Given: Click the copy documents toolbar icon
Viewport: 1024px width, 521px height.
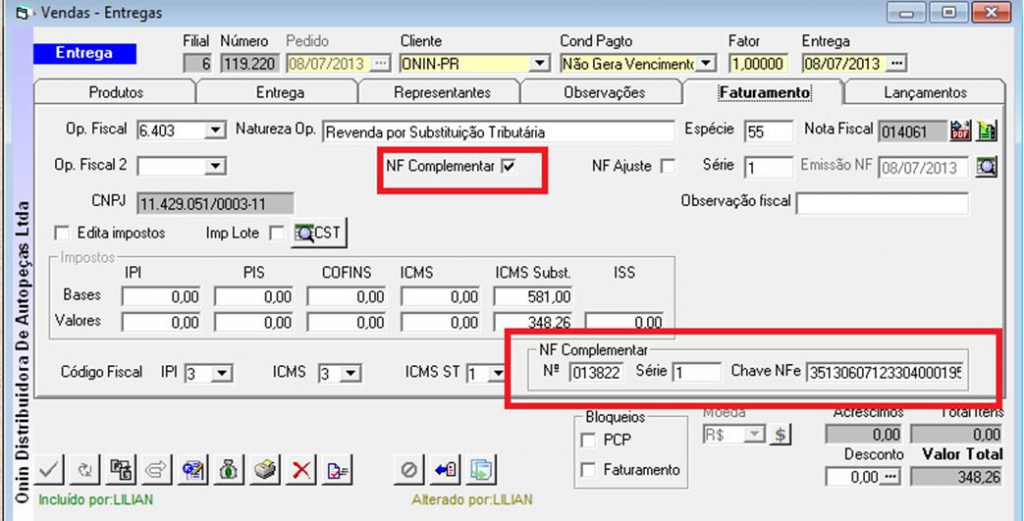Looking at the screenshot, I should (x=482, y=469).
